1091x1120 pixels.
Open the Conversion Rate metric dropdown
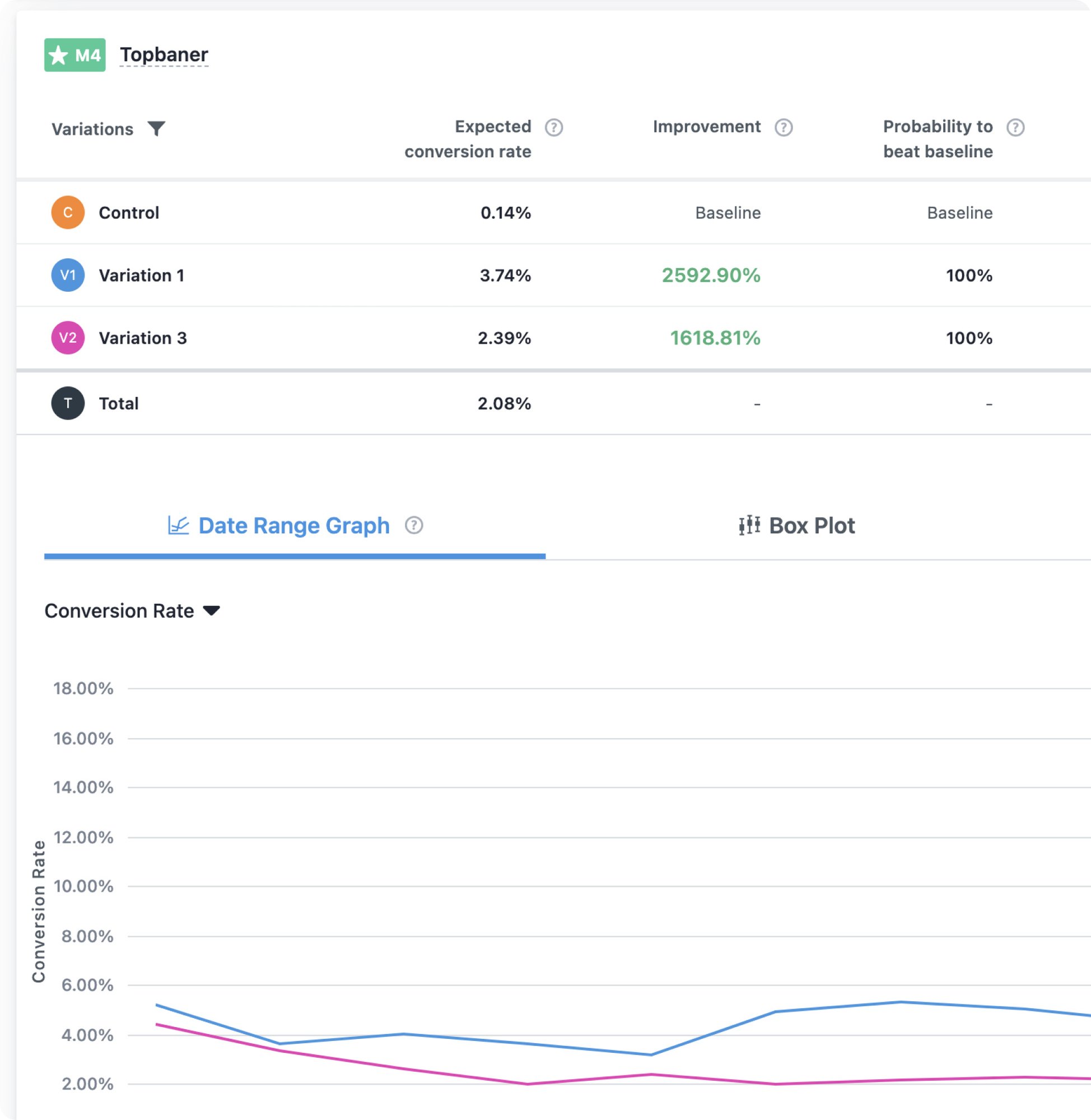pyautogui.click(x=132, y=611)
